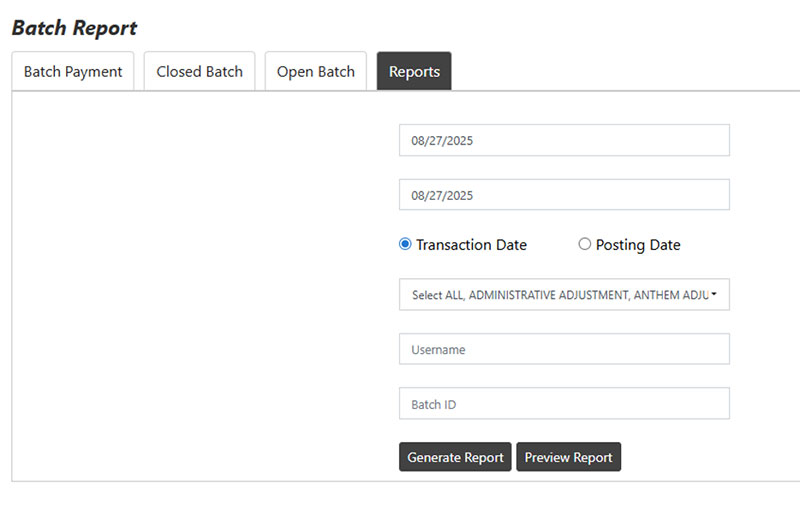The image size is (800, 532).
Task: Go to the Open Batch tab
Action: pos(315,72)
